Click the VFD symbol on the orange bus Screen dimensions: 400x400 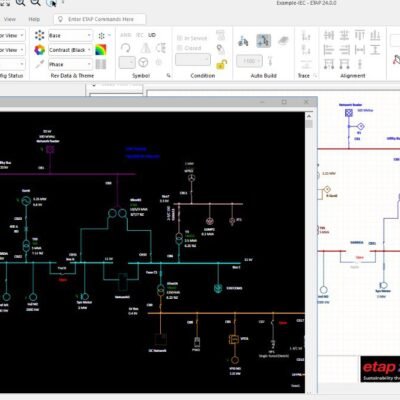234,339
